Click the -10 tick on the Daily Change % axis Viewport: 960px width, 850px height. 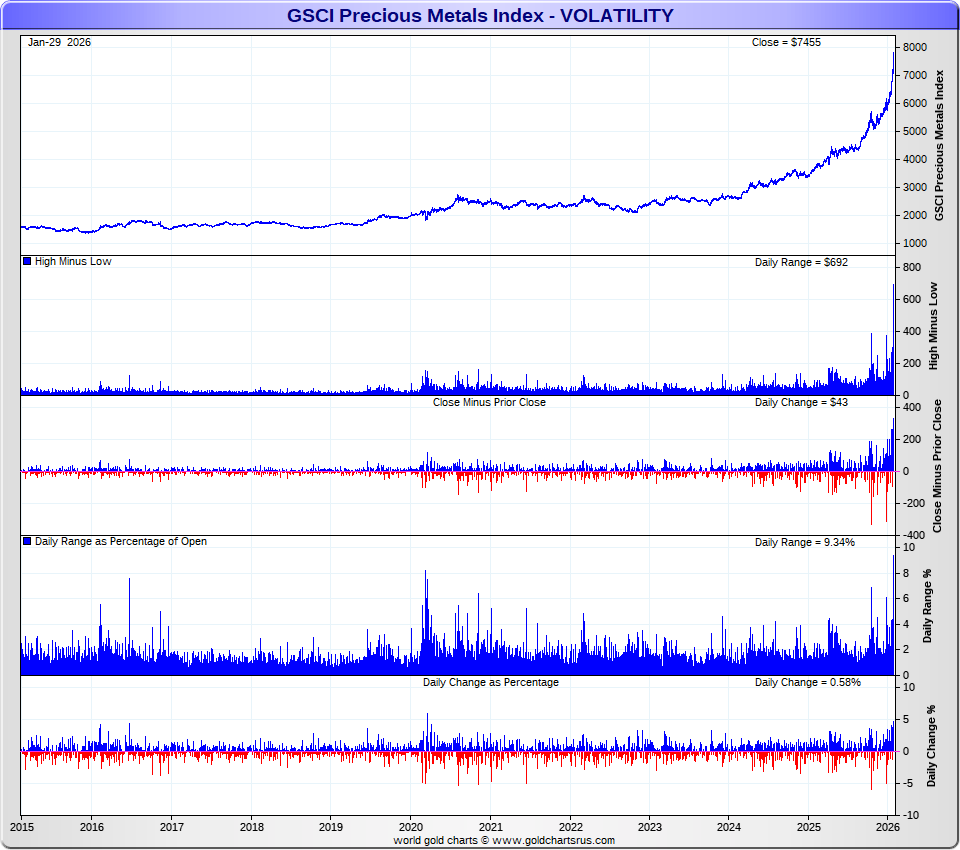tap(910, 815)
